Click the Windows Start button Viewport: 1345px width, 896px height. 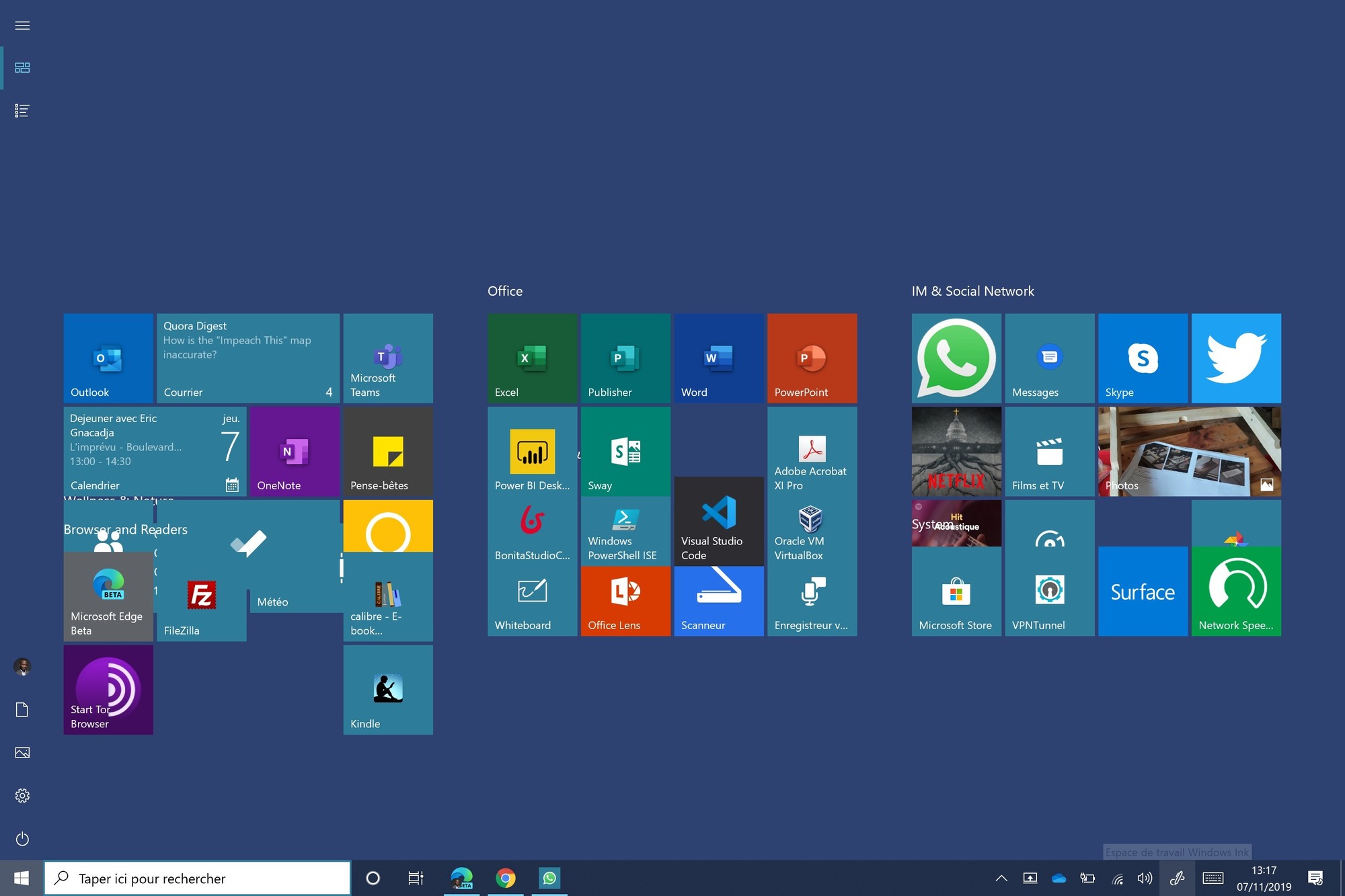22,878
